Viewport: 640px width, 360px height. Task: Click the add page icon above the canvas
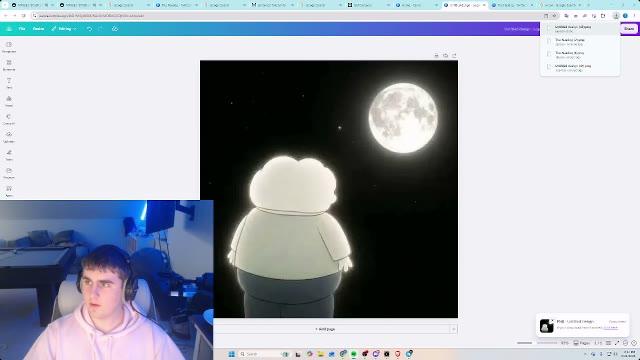[x=454, y=56]
